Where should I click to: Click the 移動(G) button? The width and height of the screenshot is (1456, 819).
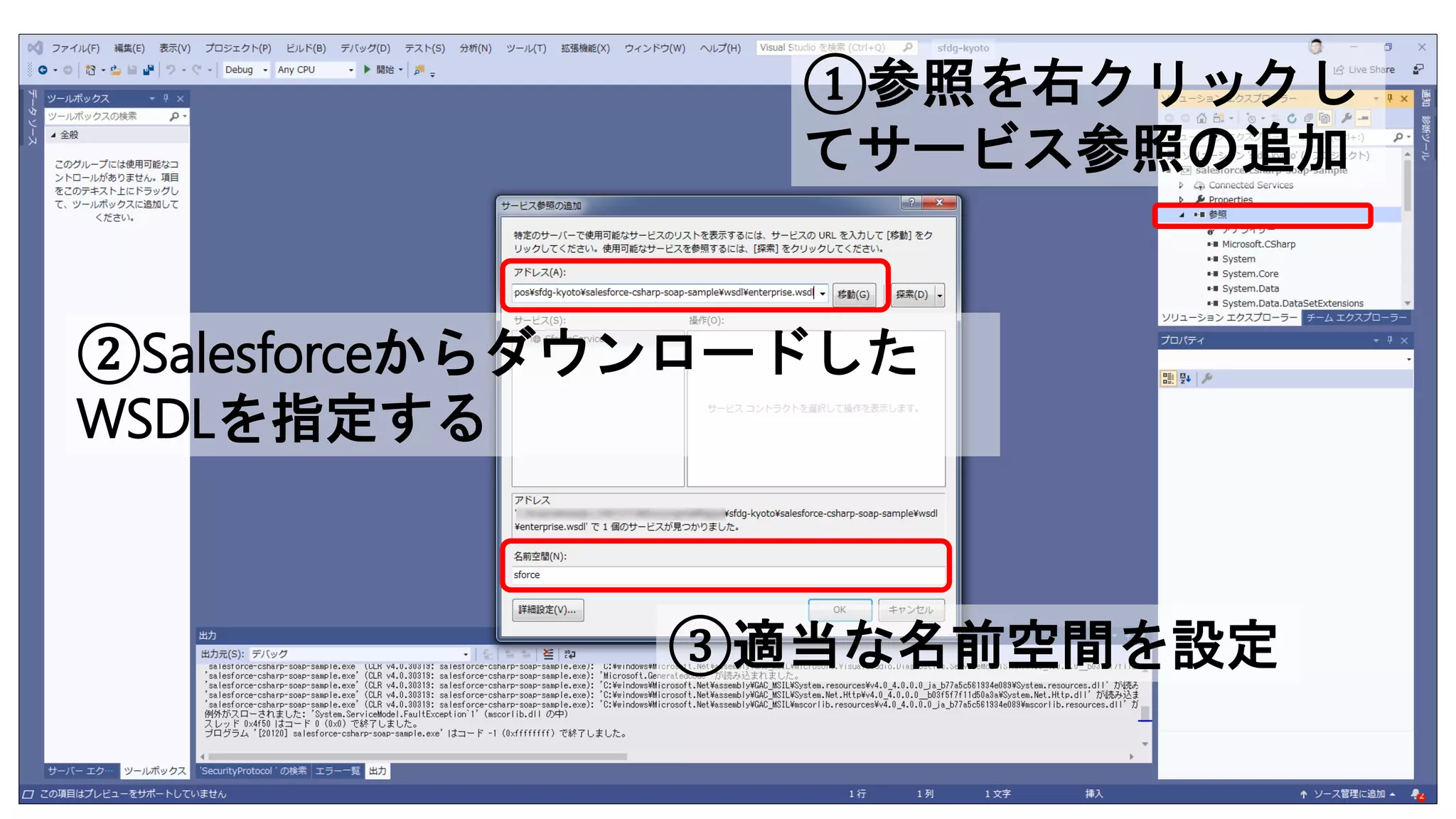coord(853,294)
